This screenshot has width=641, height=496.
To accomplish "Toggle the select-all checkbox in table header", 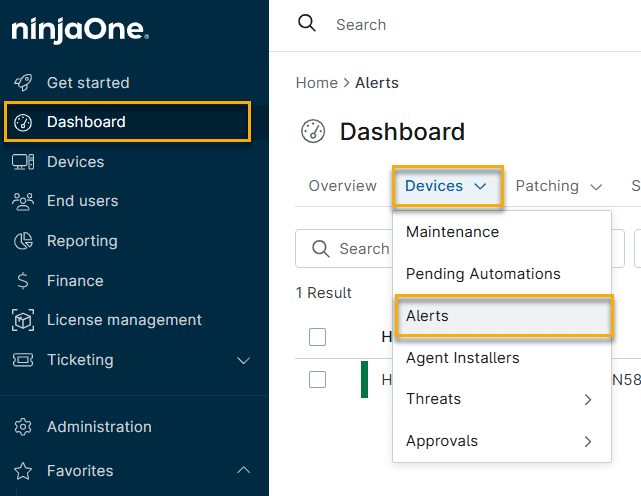I will tap(317, 337).
